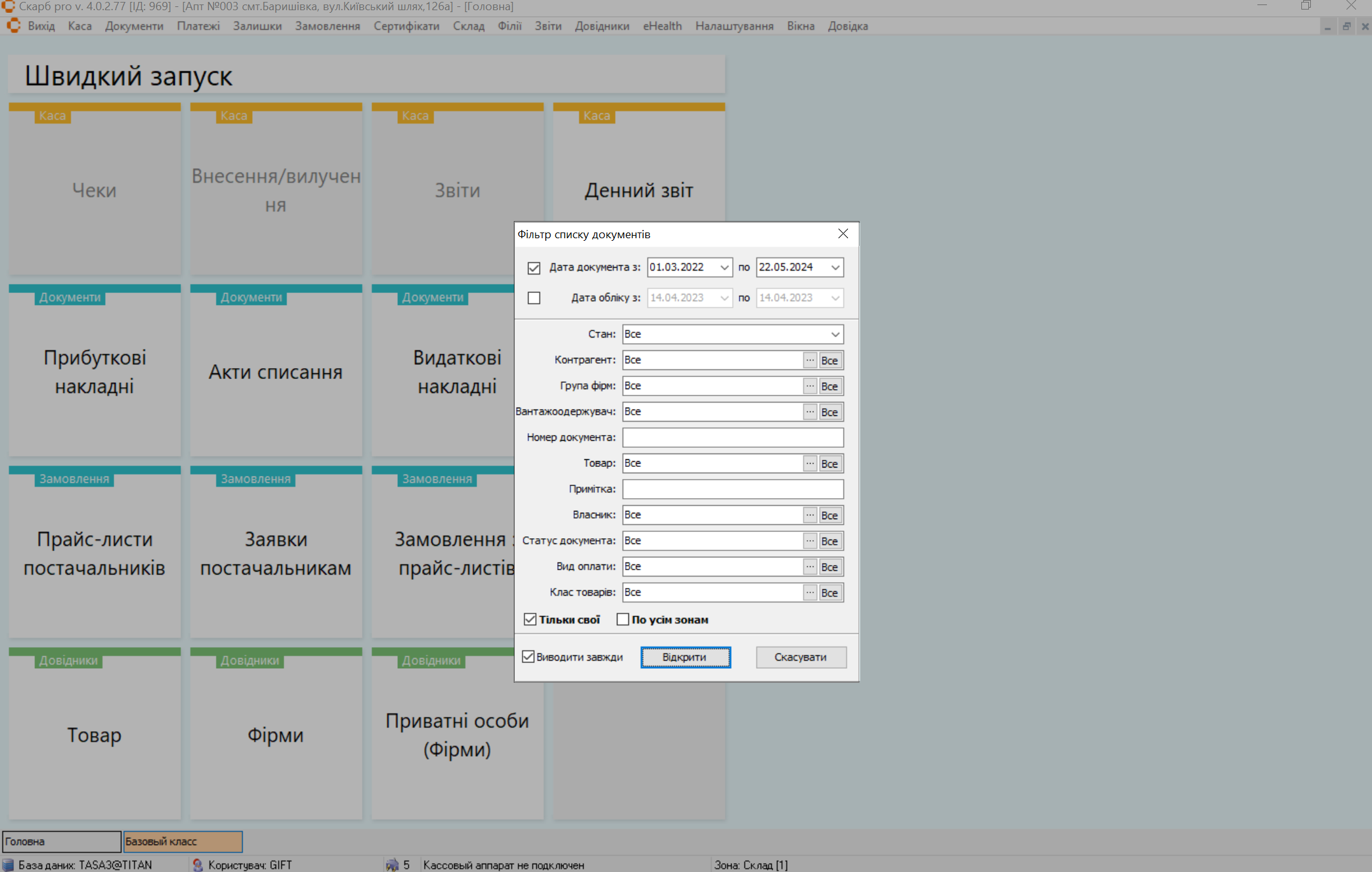Screen dimensions: 1372x872
Task: Close the Фільтр списку документів dialog
Action: pyautogui.click(x=843, y=234)
